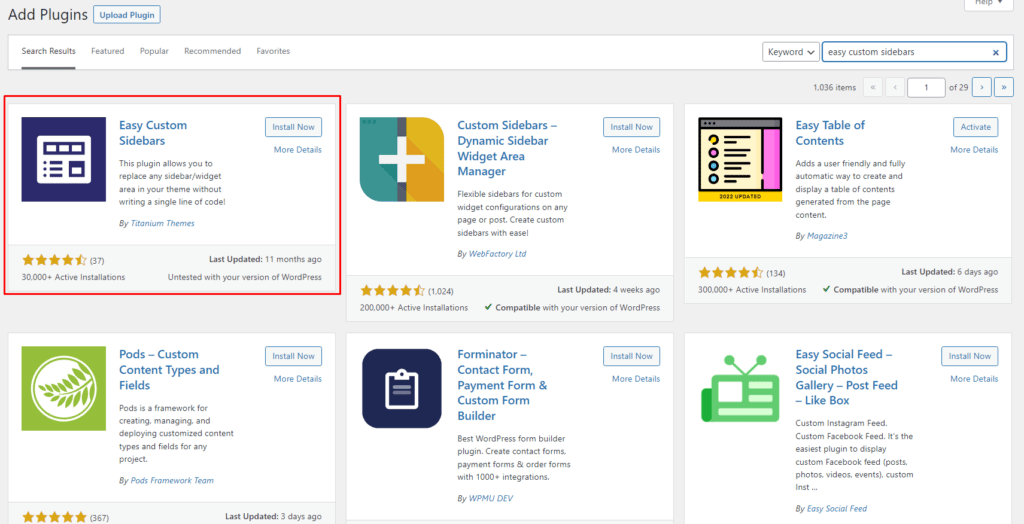Open More Details for Forminator
The height and width of the screenshot is (524, 1024).
click(636, 378)
